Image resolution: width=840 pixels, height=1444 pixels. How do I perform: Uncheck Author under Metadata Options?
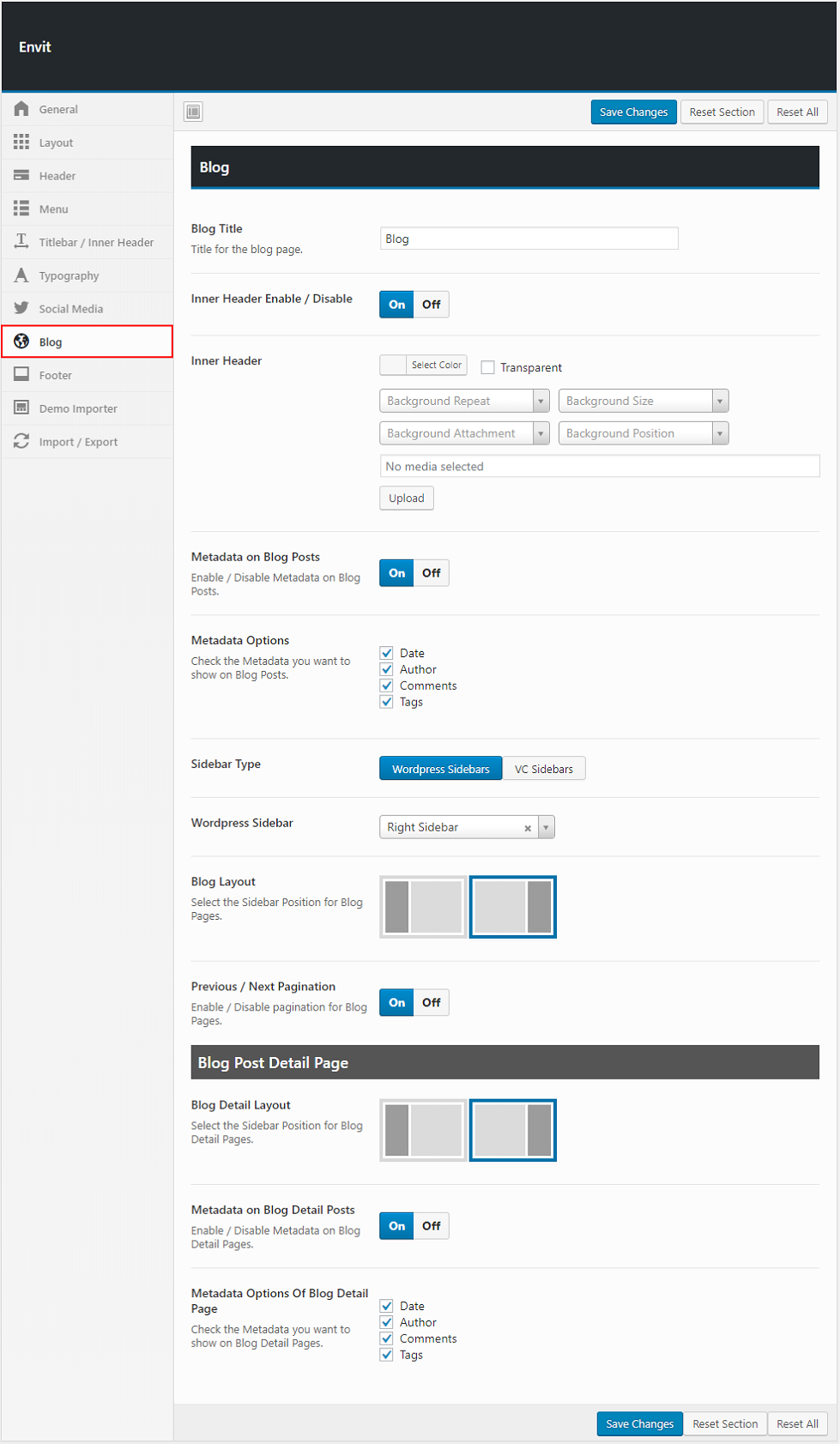point(387,669)
